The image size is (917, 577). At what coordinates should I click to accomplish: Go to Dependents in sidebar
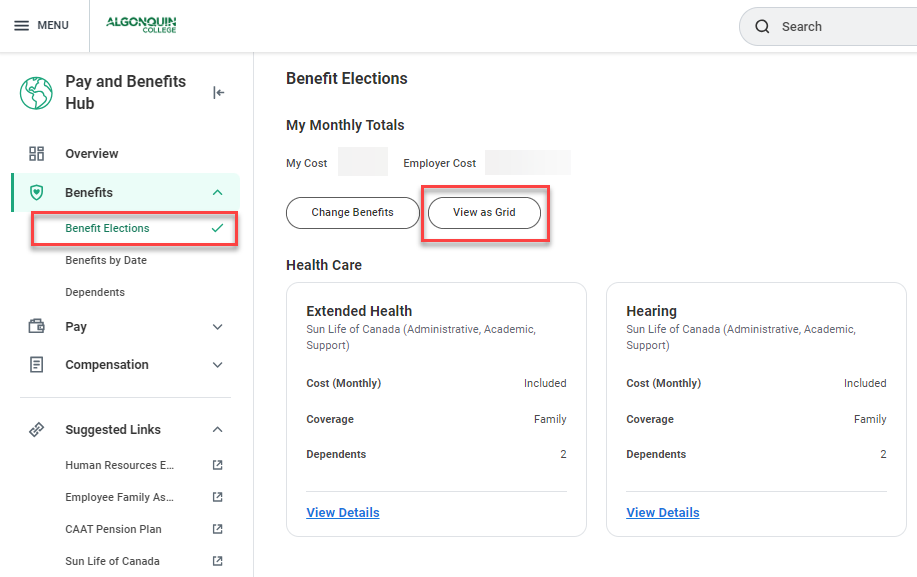pyautogui.click(x=95, y=292)
